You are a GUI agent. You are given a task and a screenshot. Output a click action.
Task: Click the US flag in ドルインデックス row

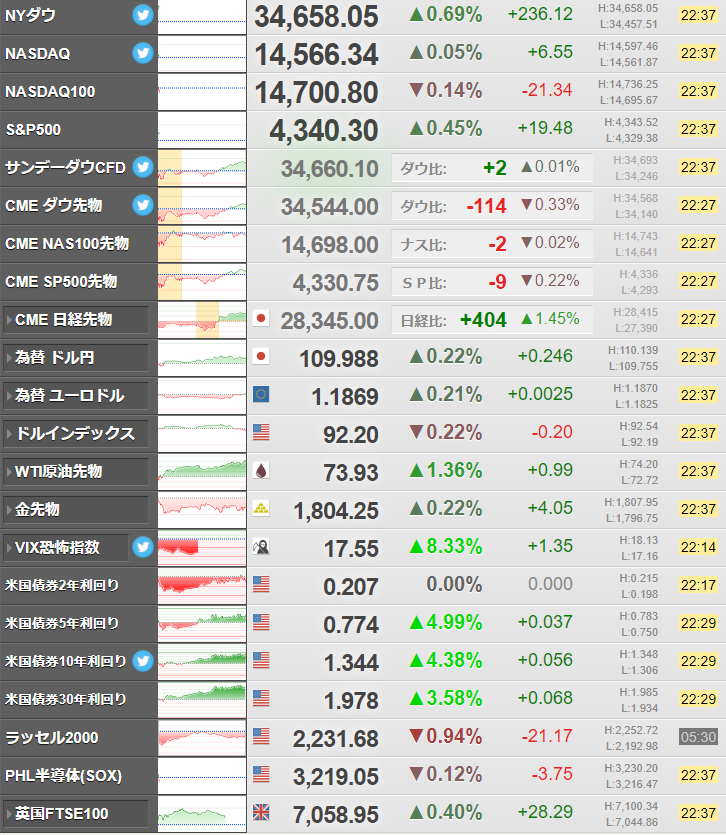(261, 432)
